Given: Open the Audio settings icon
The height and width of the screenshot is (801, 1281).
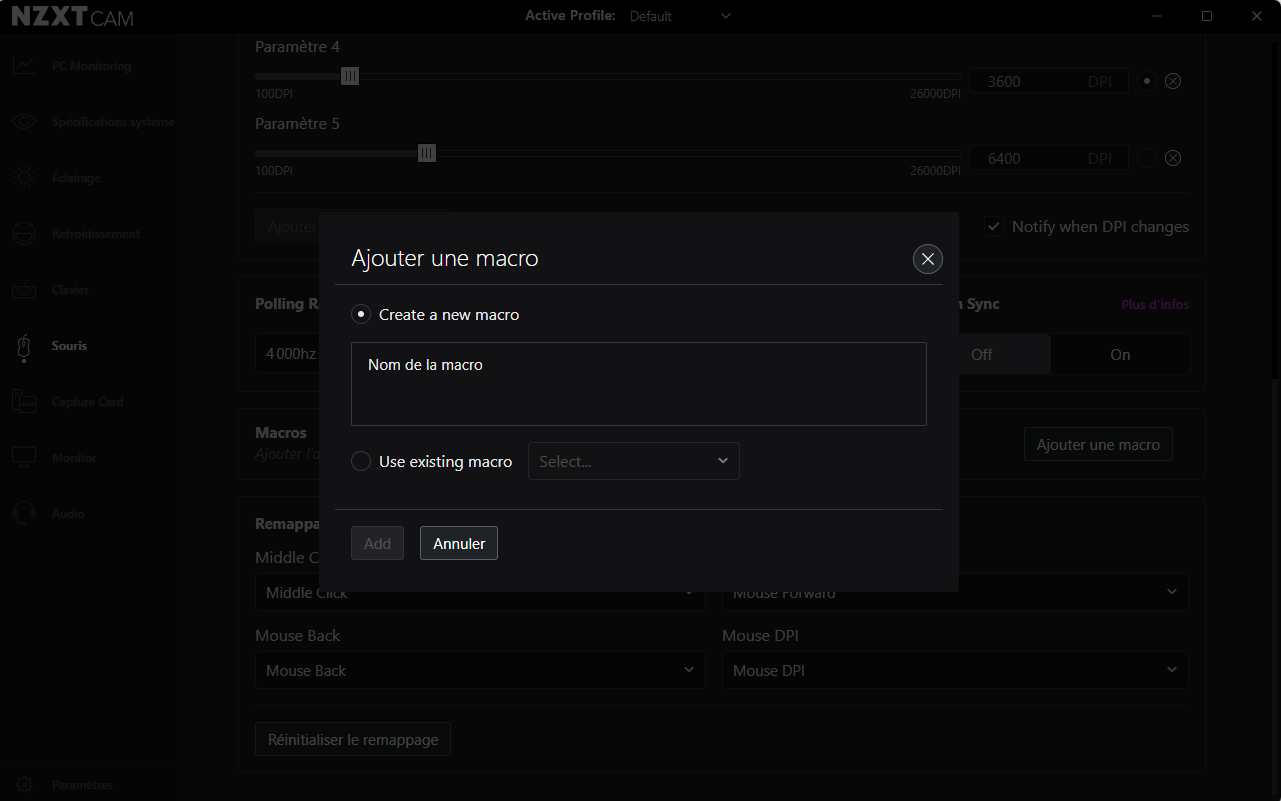Looking at the screenshot, I should click(x=24, y=513).
